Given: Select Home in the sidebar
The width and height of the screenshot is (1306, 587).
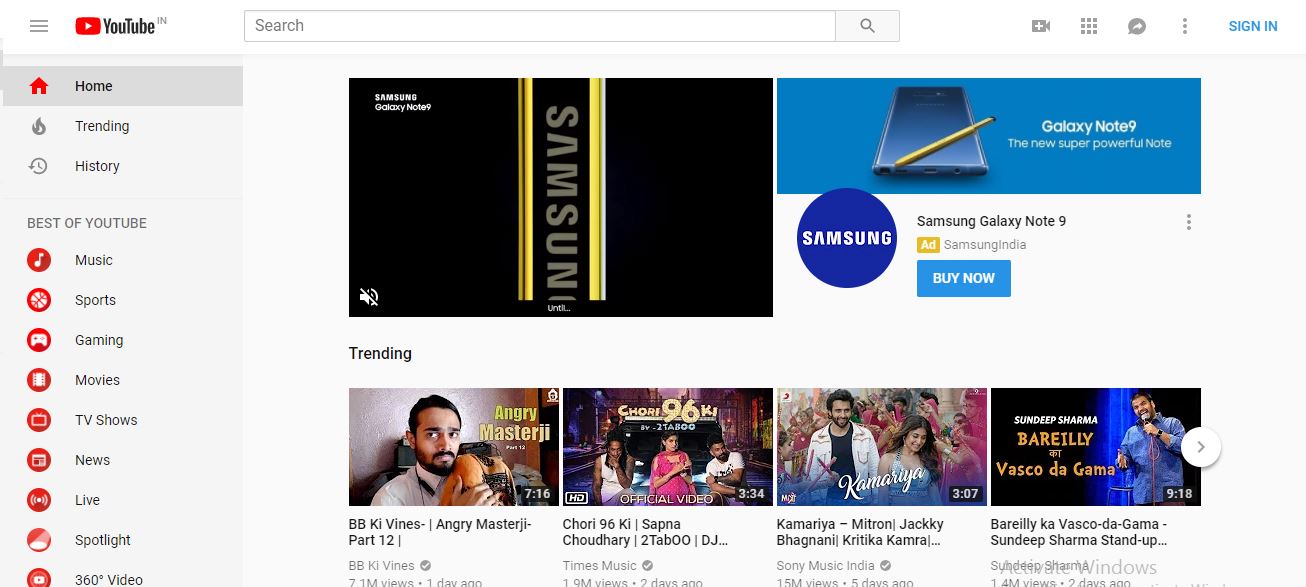Looking at the screenshot, I should tap(122, 86).
